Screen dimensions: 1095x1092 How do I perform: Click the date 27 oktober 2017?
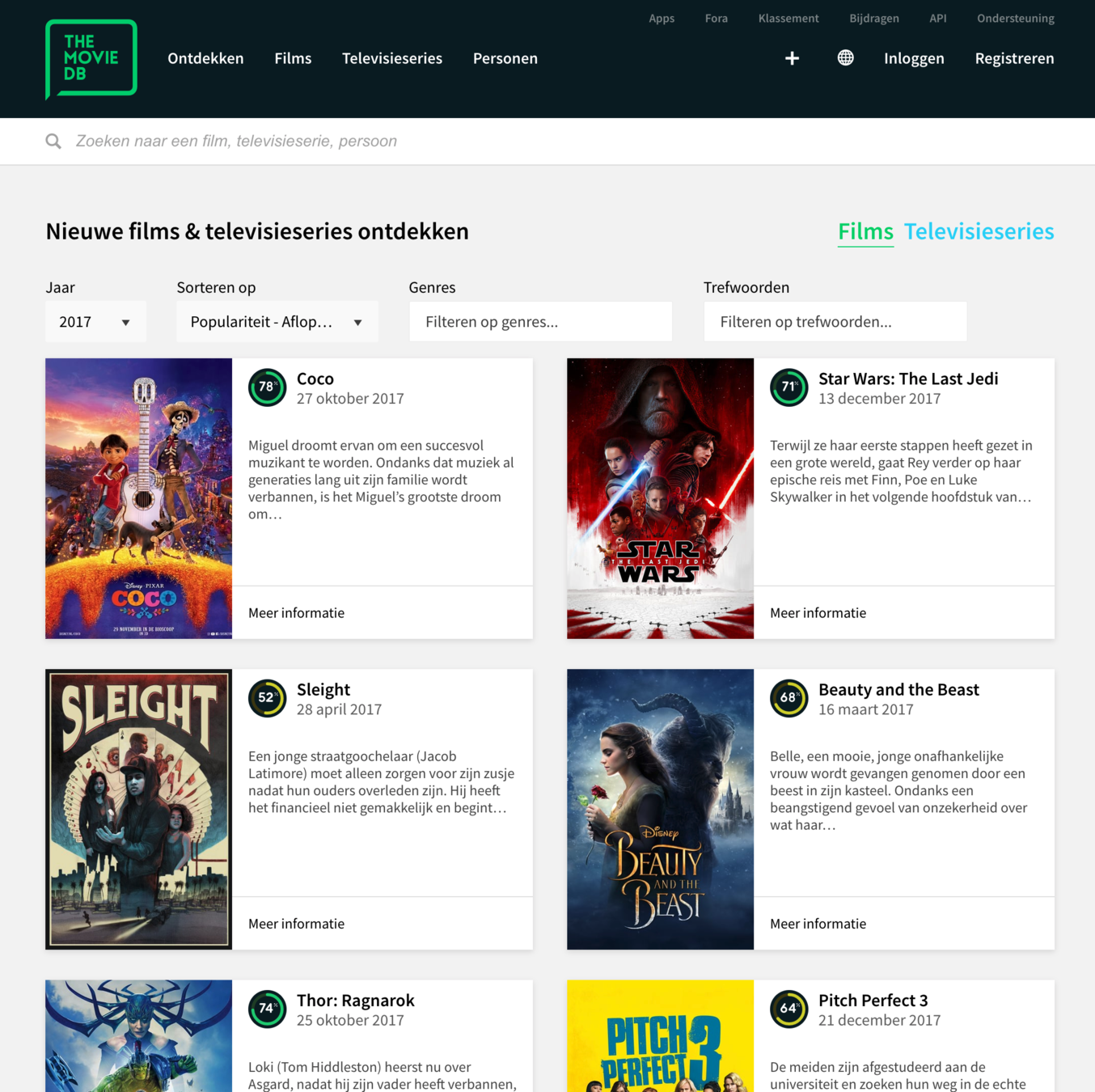pos(350,399)
